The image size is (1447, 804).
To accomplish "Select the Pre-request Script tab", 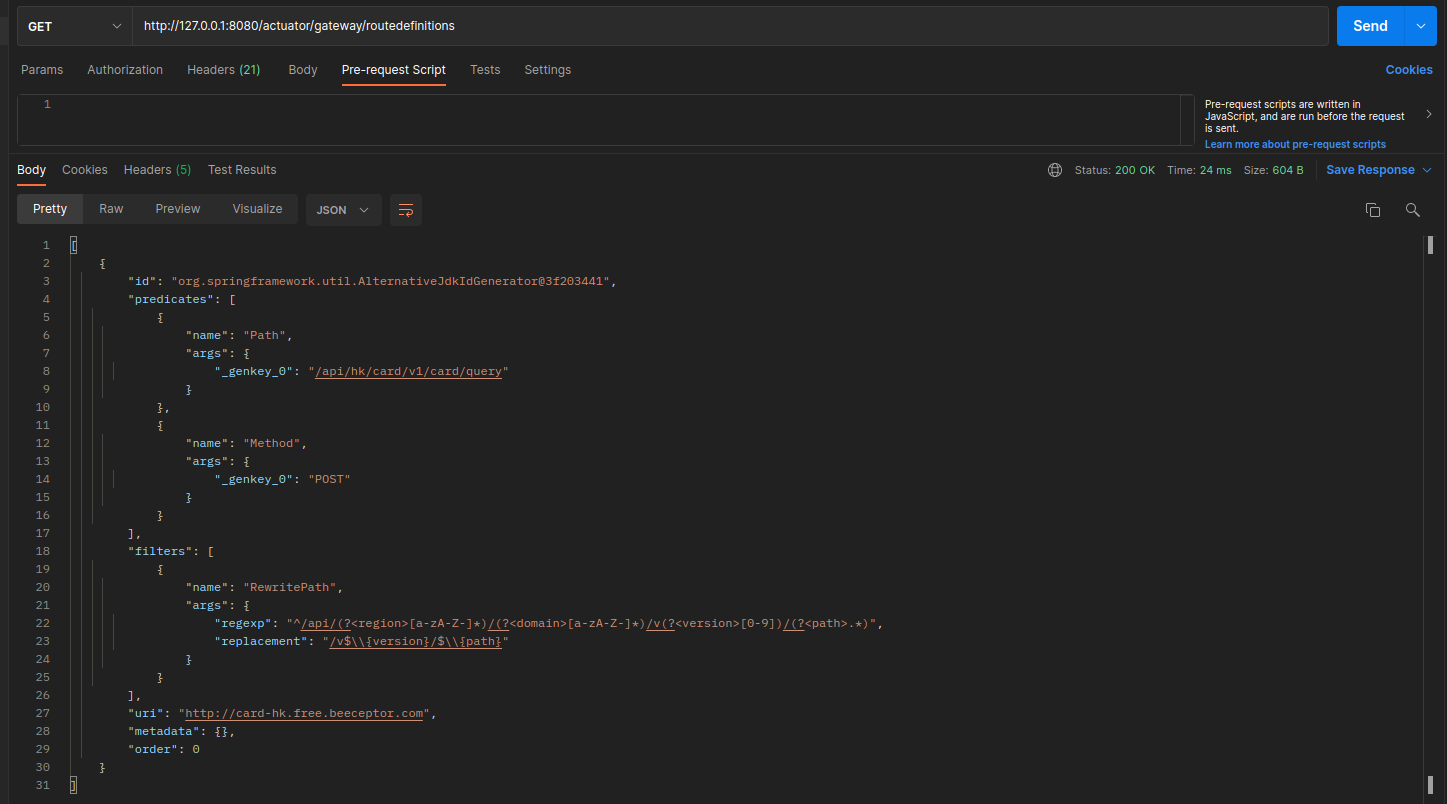I will [x=394, y=70].
